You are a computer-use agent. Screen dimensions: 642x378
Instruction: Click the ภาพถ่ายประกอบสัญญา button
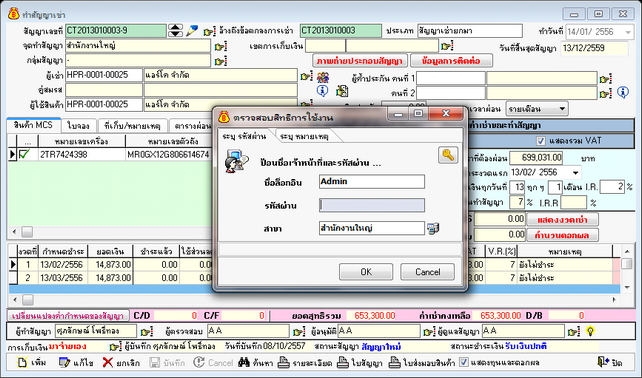360,61
